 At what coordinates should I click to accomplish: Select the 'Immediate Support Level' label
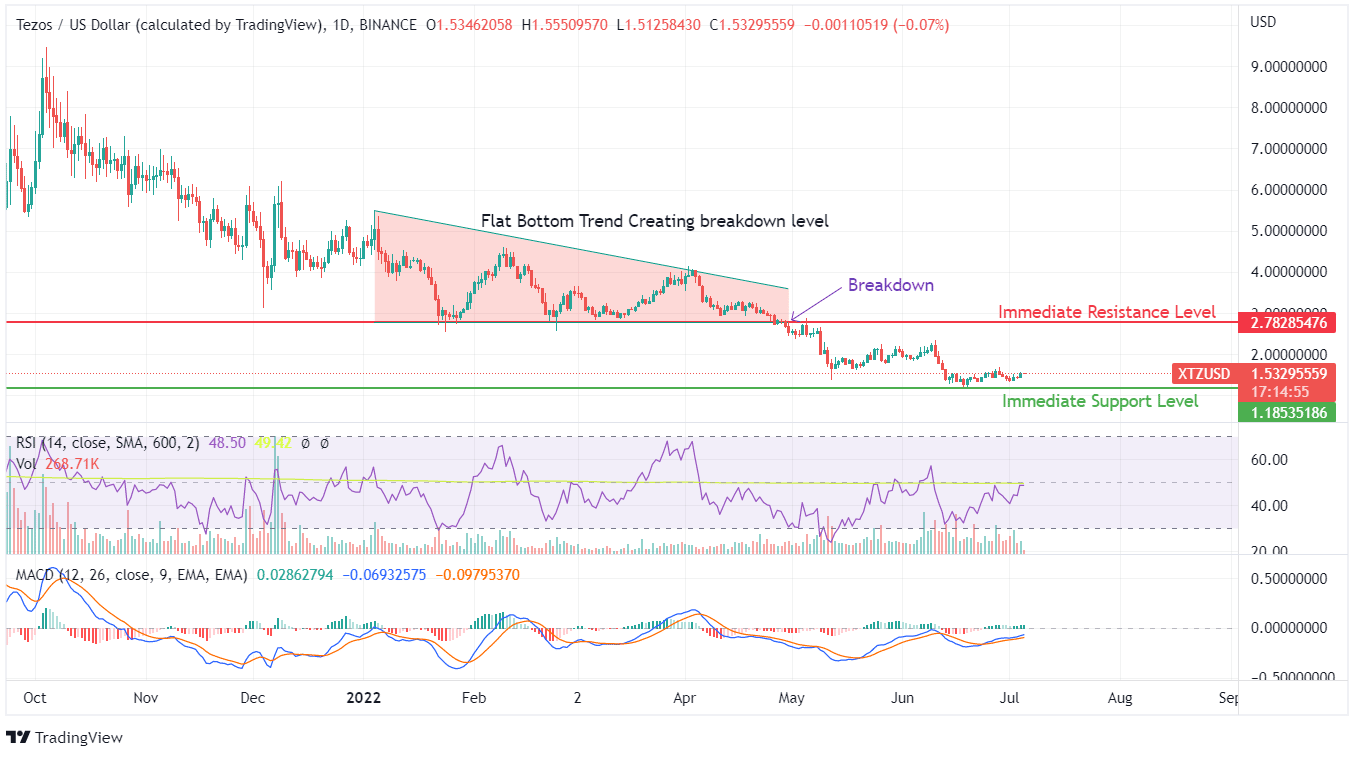[1100, 401]
